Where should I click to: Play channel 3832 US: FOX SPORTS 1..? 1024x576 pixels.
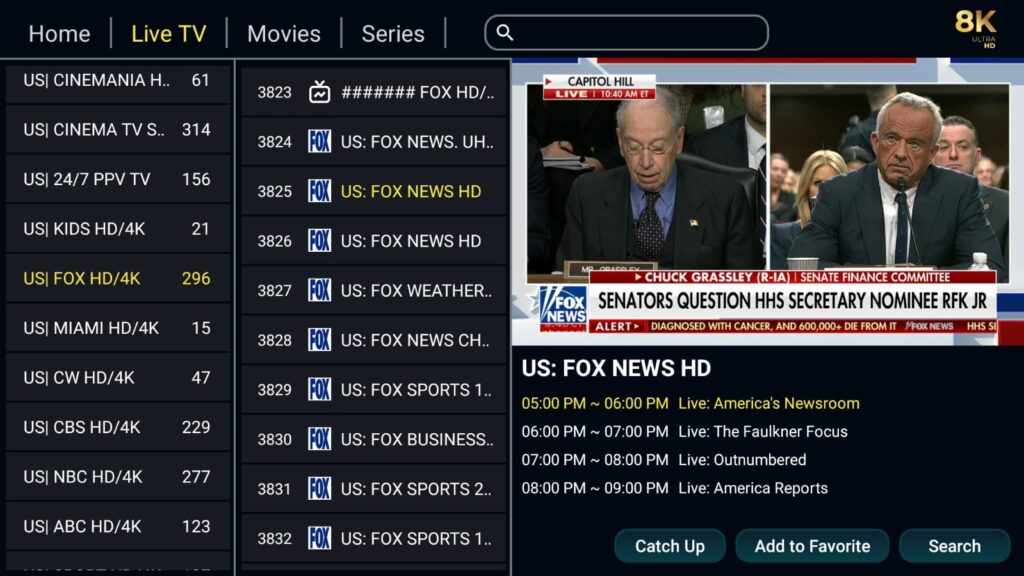[374, 539]
